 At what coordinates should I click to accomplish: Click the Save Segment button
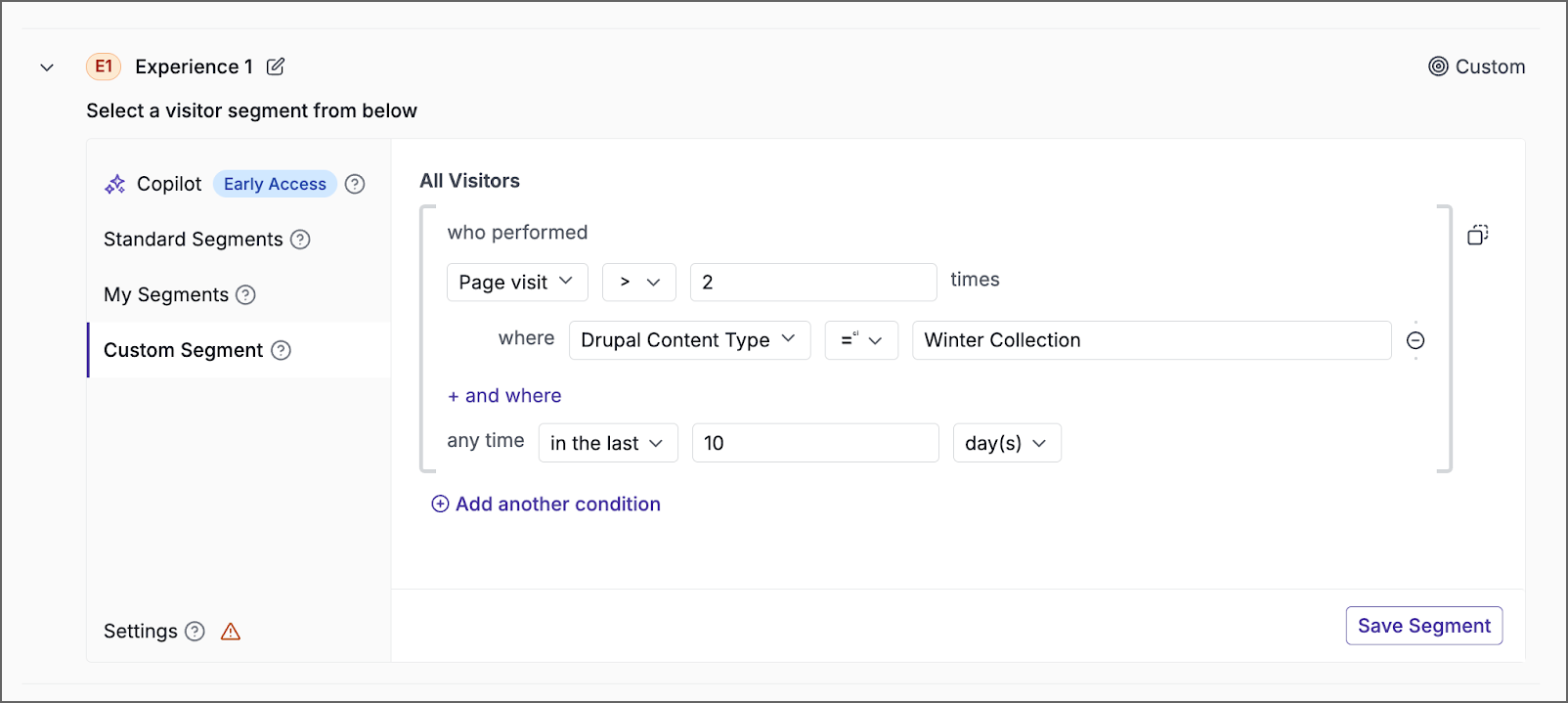click(1424, 626)
